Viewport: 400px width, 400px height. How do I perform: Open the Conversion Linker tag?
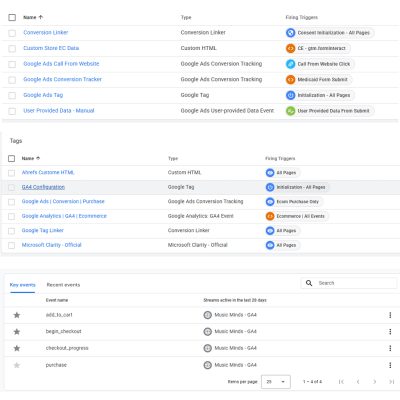[46, 33]
